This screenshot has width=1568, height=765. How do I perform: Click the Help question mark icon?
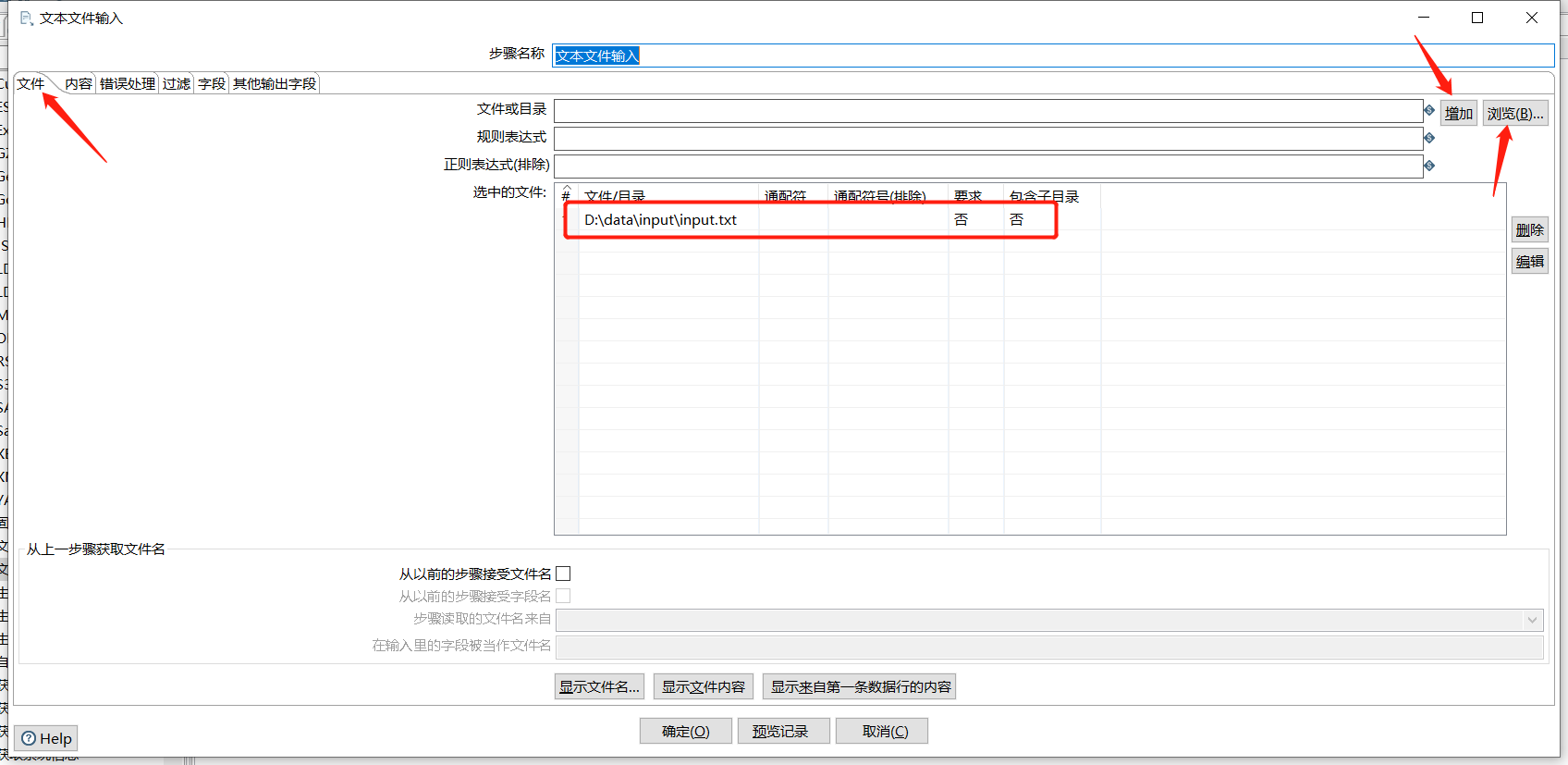point(29,738)
